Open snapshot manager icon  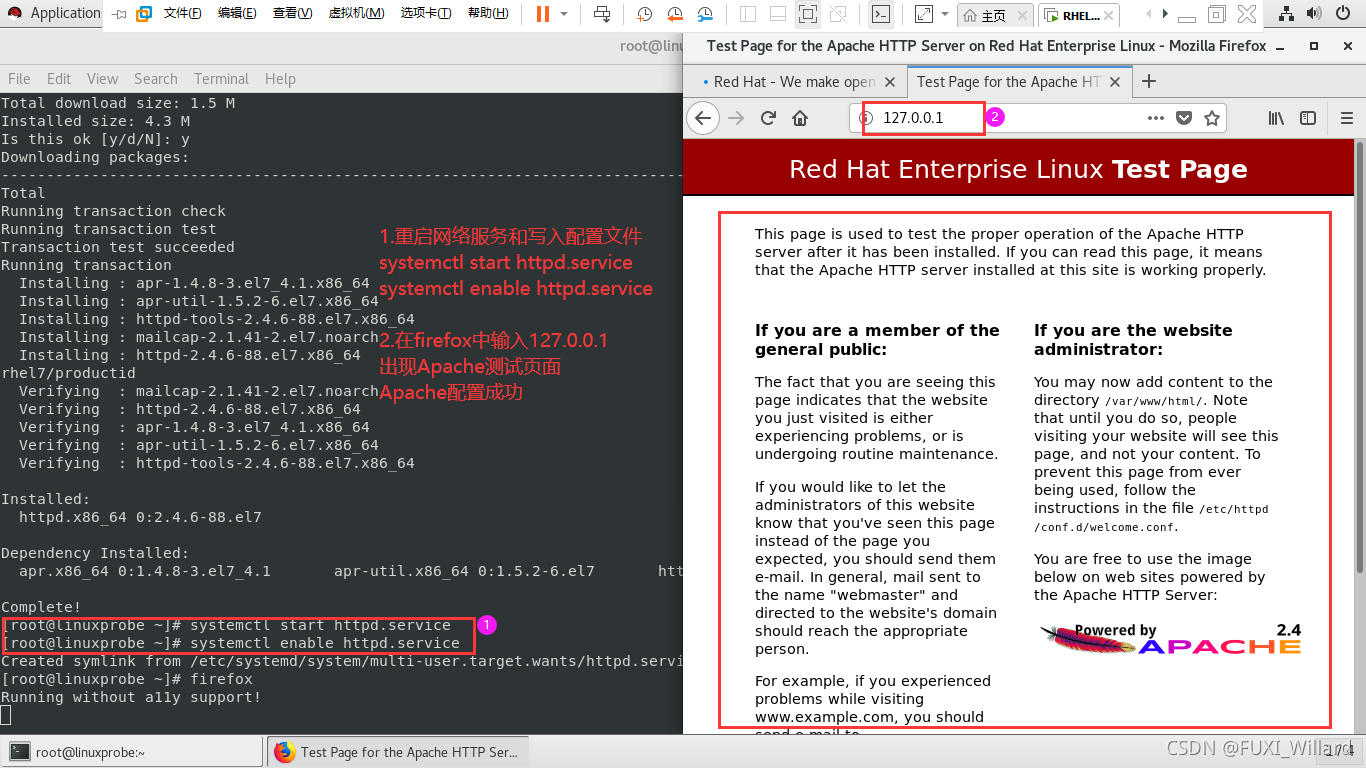pos(705,14)
